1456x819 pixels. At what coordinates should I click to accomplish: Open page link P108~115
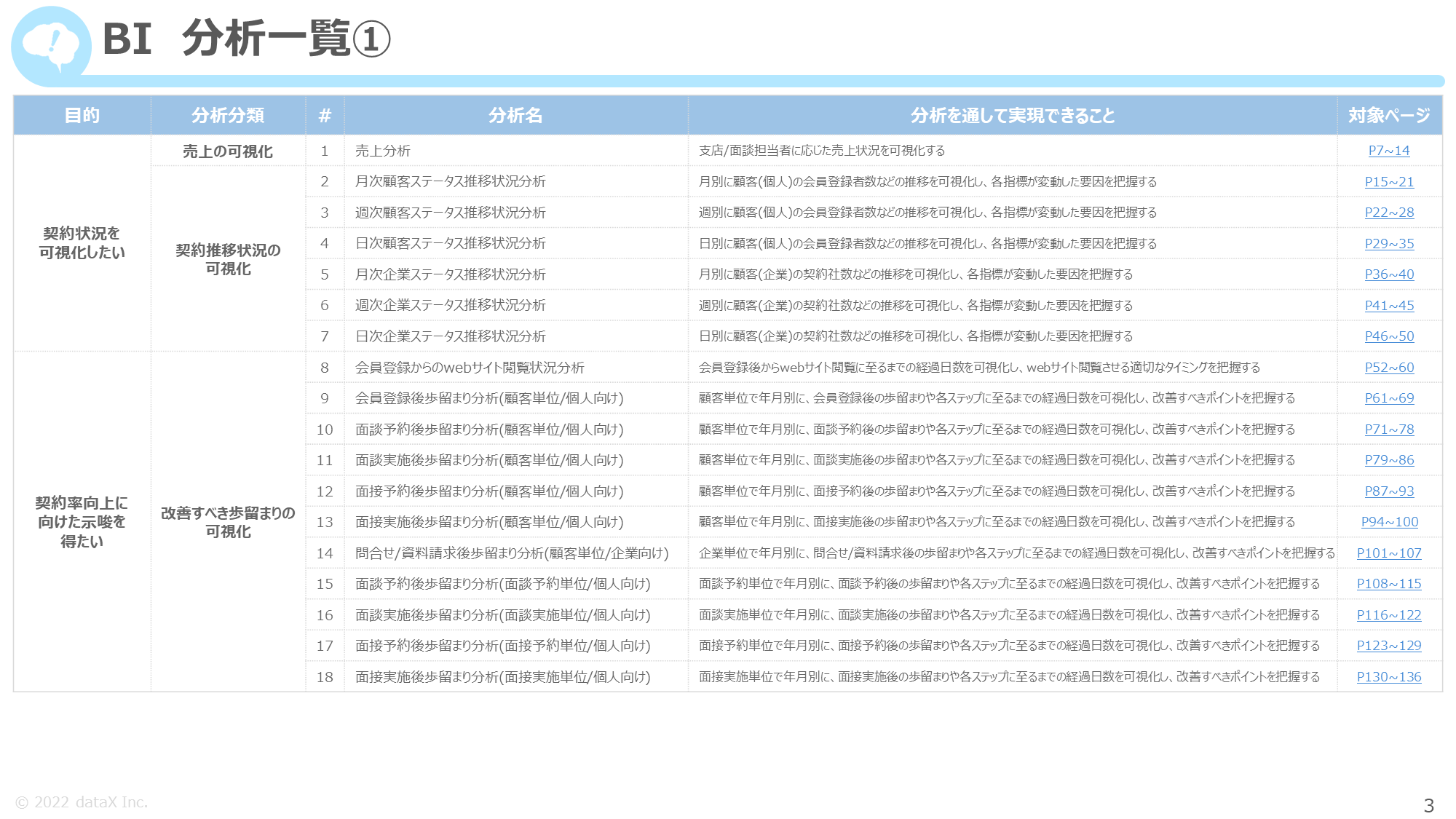click(1389, 584)
